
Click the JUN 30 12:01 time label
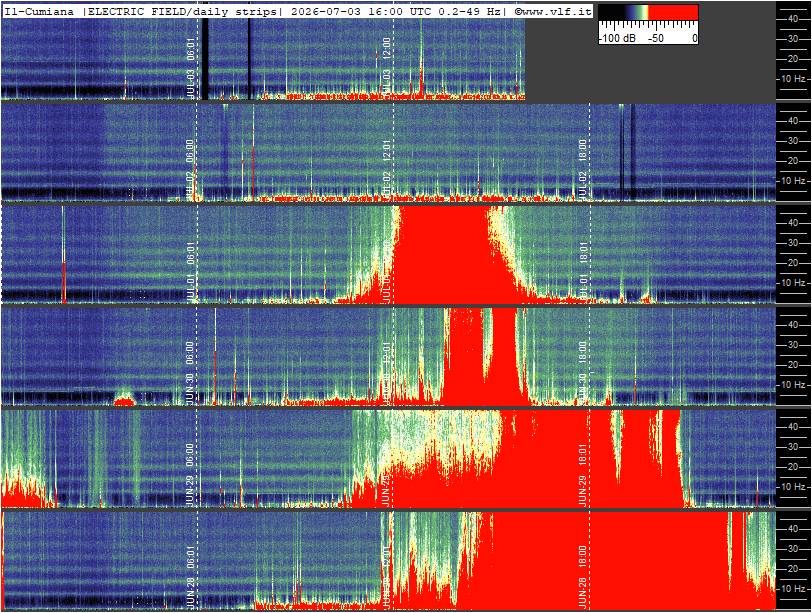click(386, 373)
